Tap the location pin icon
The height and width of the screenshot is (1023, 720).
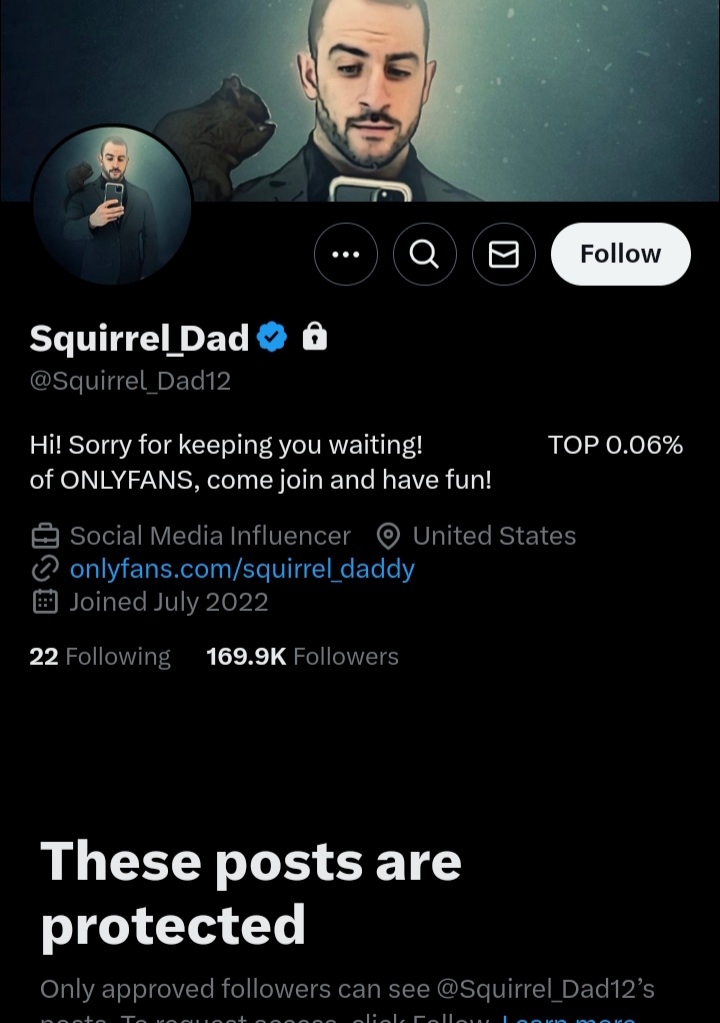(388, 537)
